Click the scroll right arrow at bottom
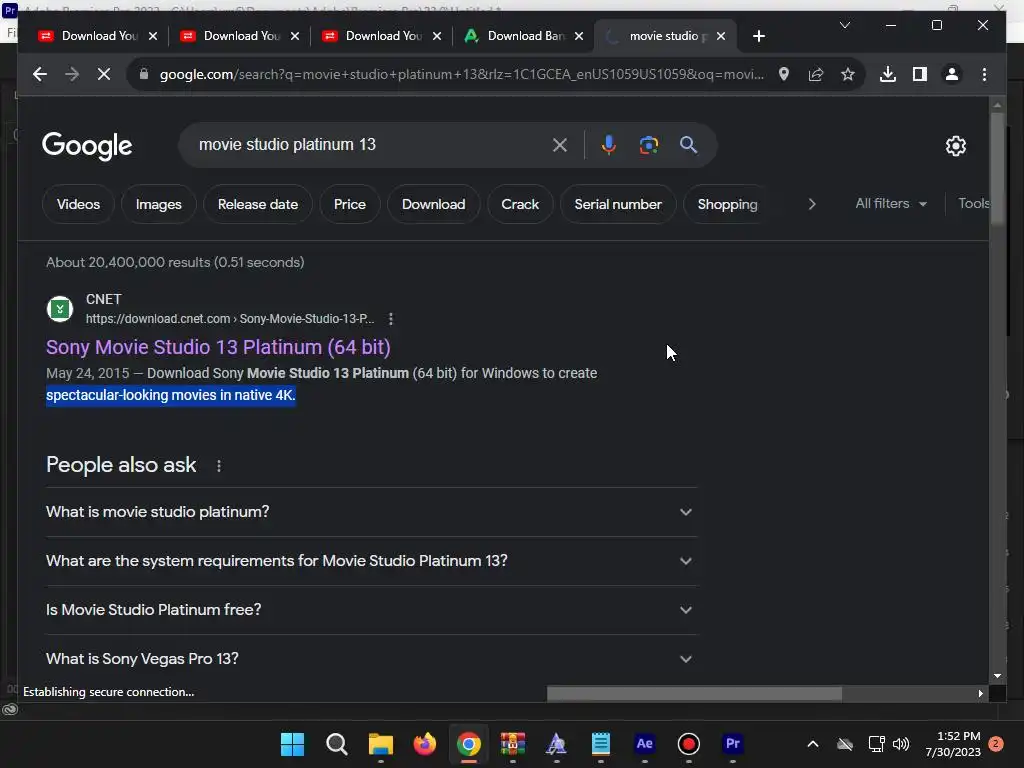This screenshot has height=768, width=1024. [x=980, y=694]
